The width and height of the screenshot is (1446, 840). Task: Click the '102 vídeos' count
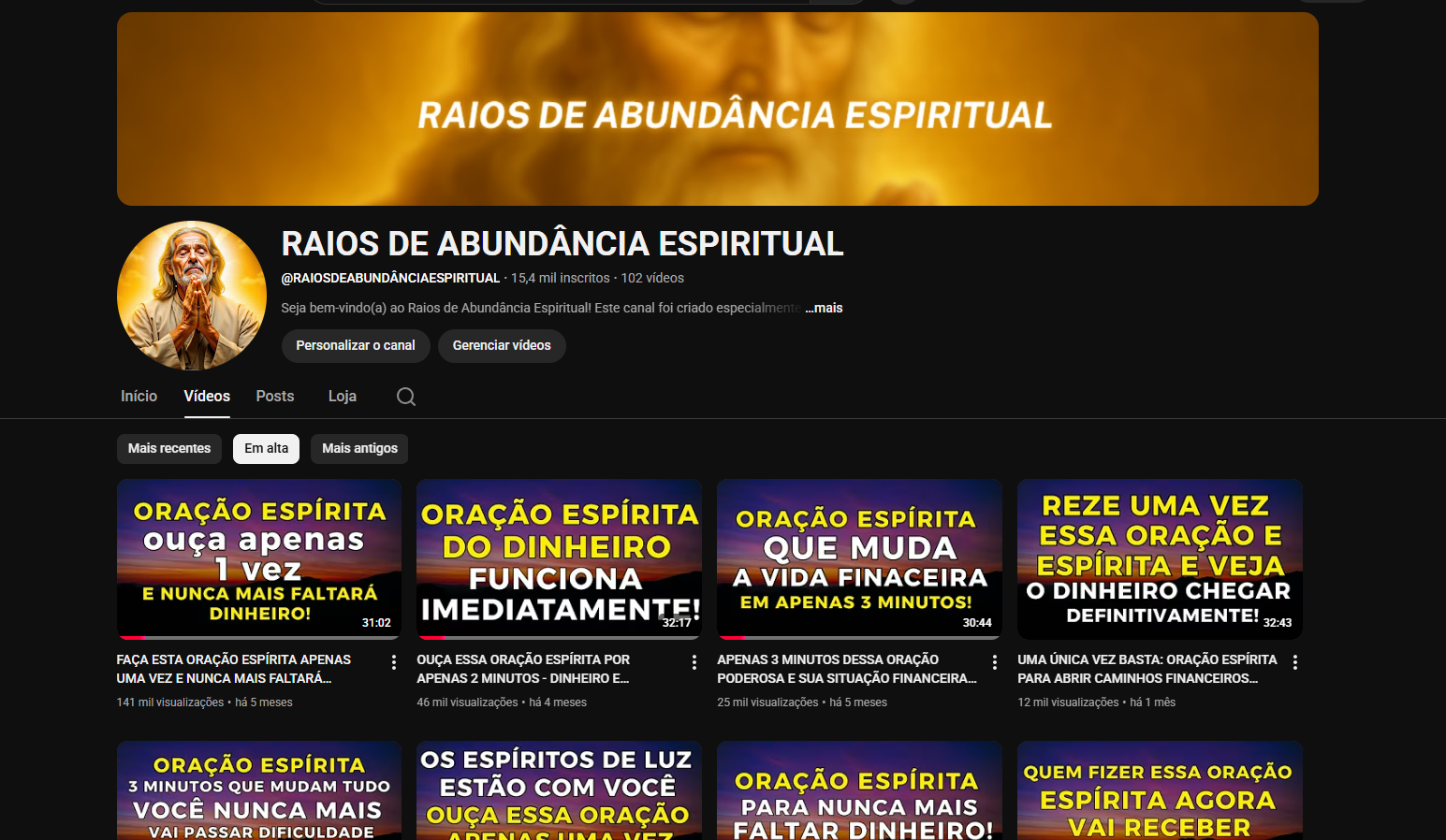[x=652, y=278]
